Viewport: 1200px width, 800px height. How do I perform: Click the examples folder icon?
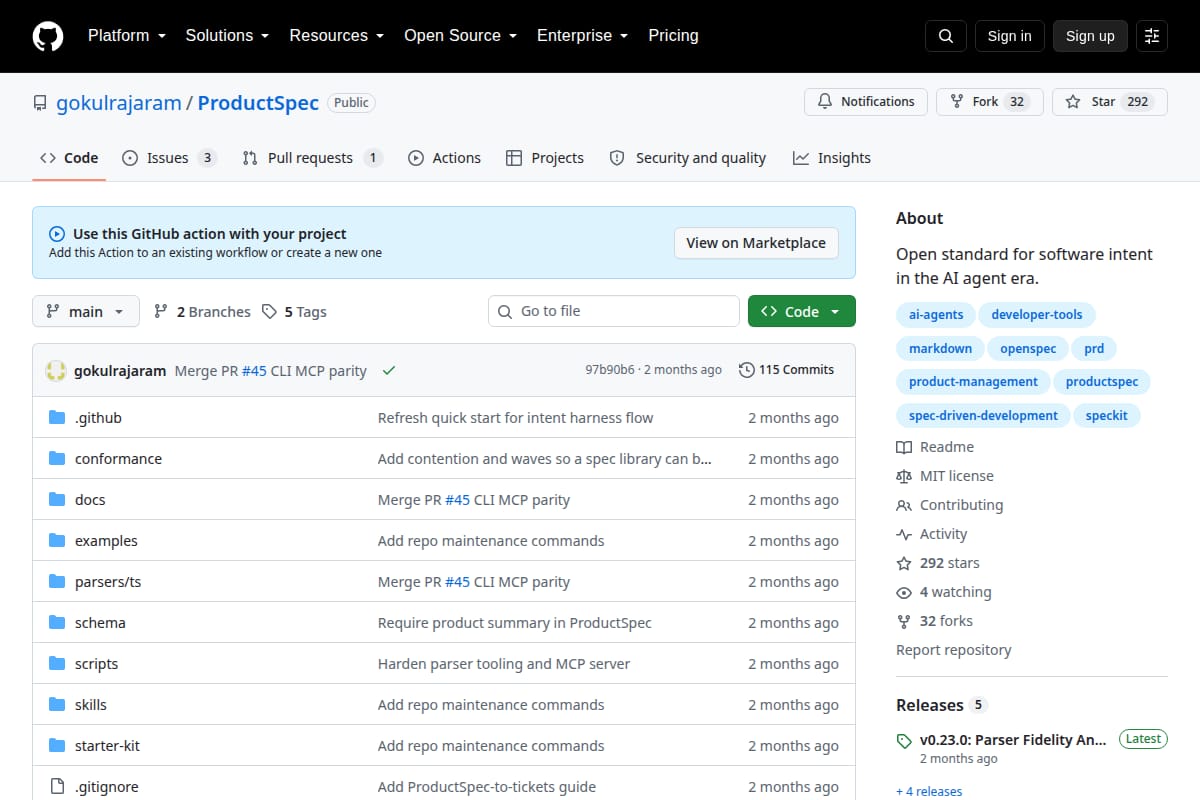pyautogui.click(x=57, y=541)
